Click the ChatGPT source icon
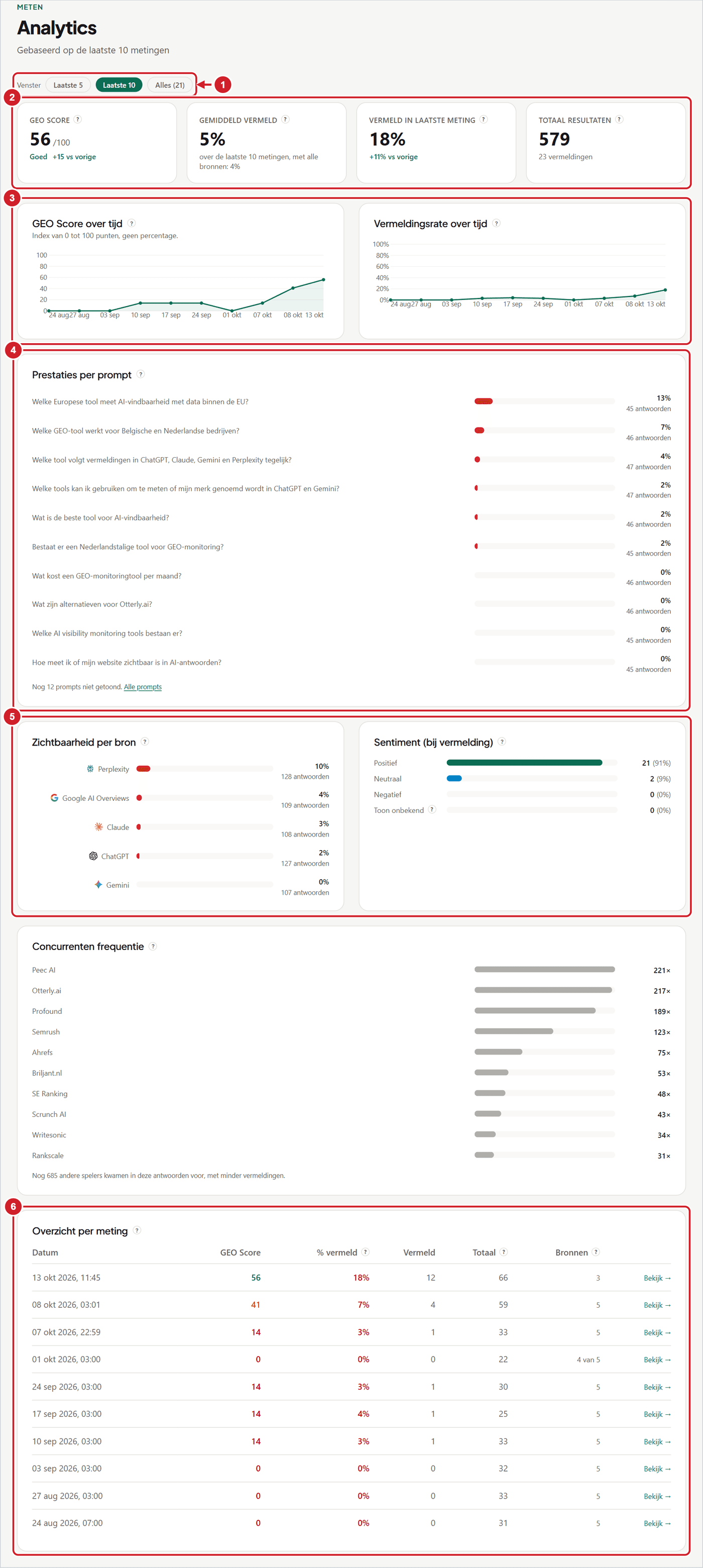This screenshot has width=703, height=1568. (93, 856)
